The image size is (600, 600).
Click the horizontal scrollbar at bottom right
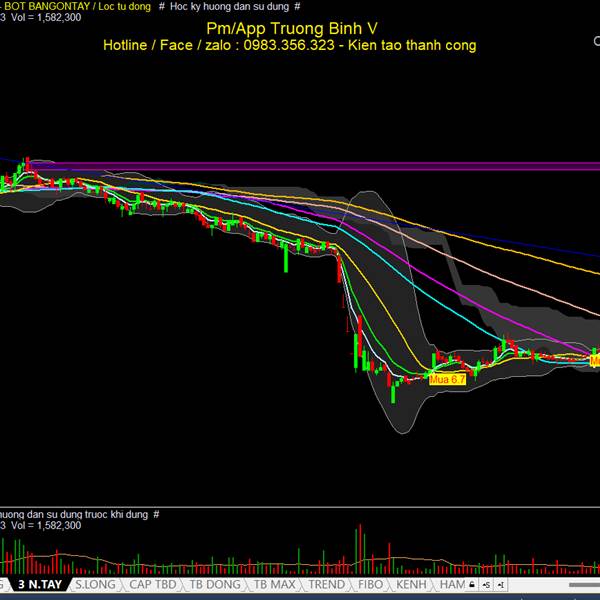click(x=584, y=585)
